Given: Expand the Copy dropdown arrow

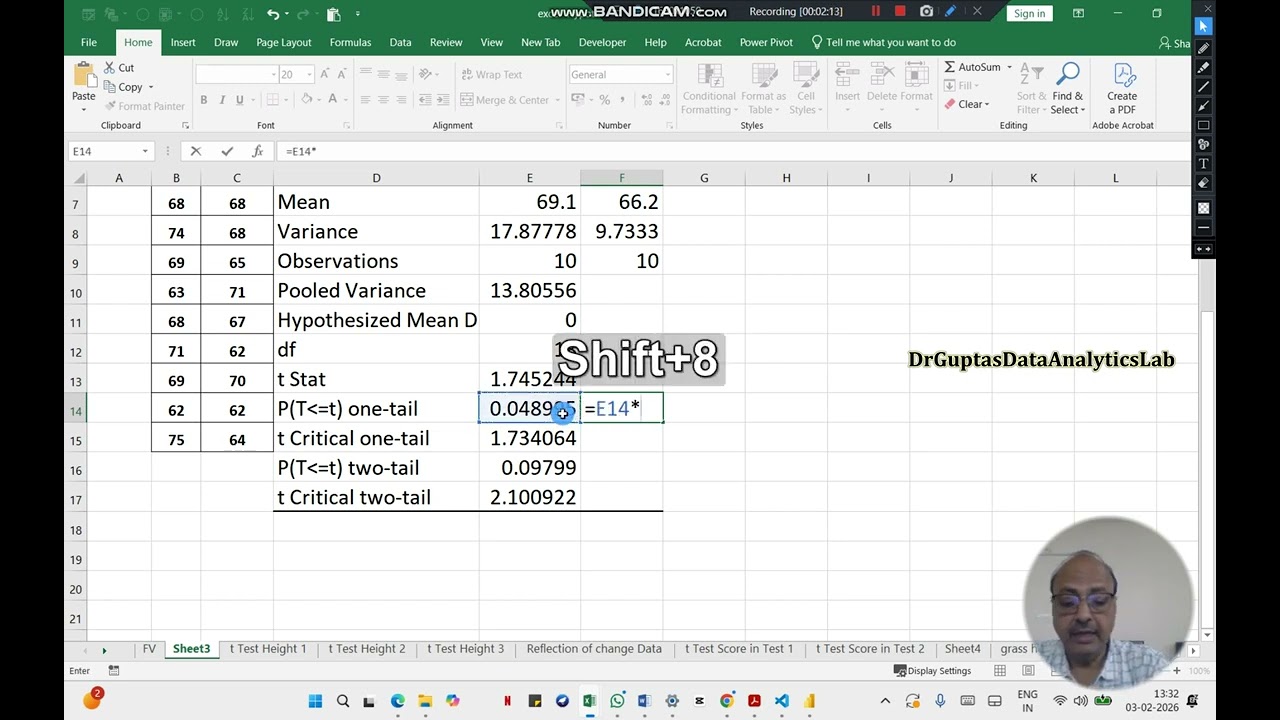Looking at the screenshot, I should [x=151, y=88].
